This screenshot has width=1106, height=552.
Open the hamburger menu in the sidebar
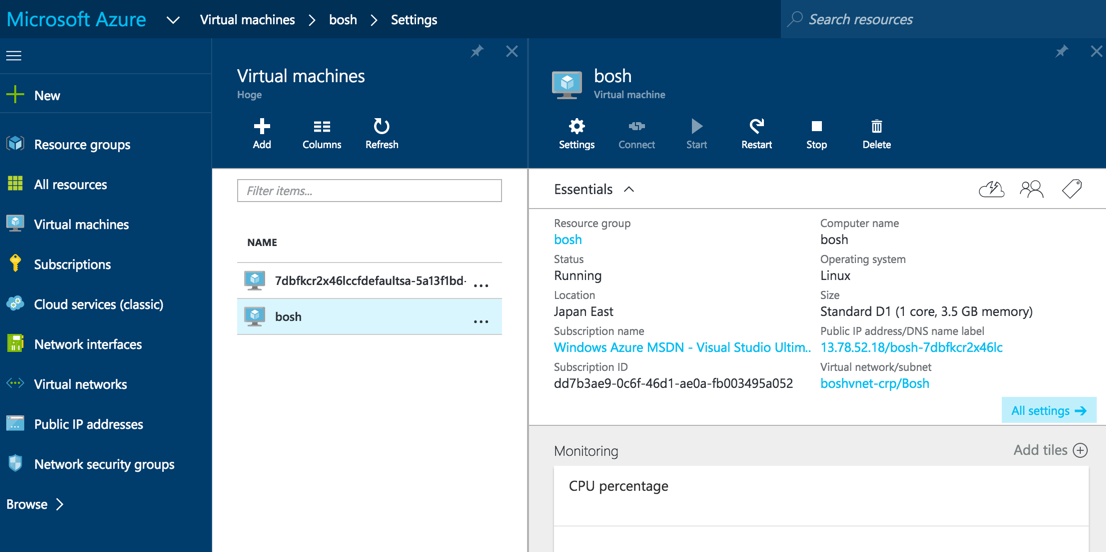point(13,56)
